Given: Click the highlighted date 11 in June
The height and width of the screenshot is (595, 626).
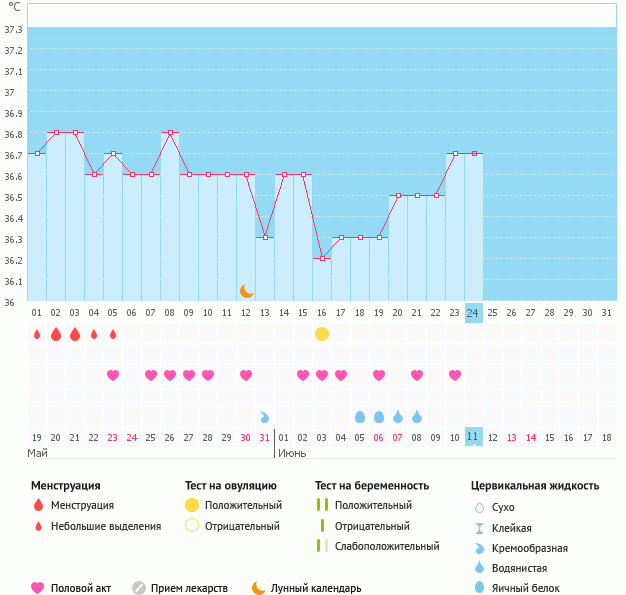Looking at the screenshot, I should 473,437.
